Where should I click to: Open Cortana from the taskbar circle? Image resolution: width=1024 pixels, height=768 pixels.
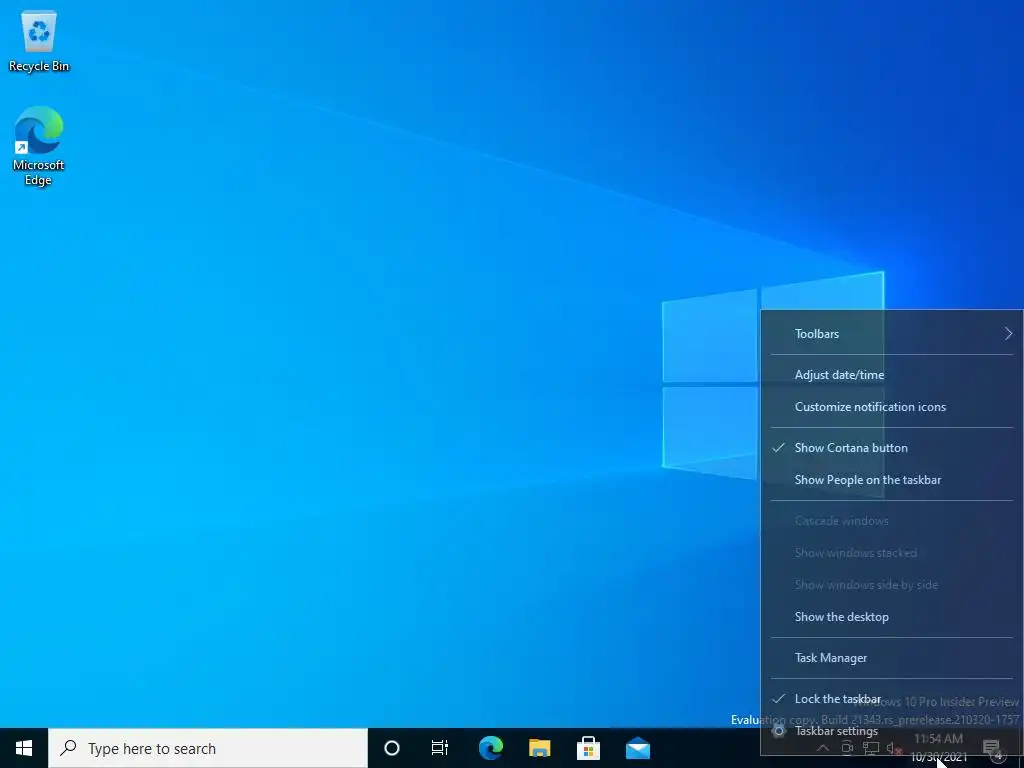(392, 748)
